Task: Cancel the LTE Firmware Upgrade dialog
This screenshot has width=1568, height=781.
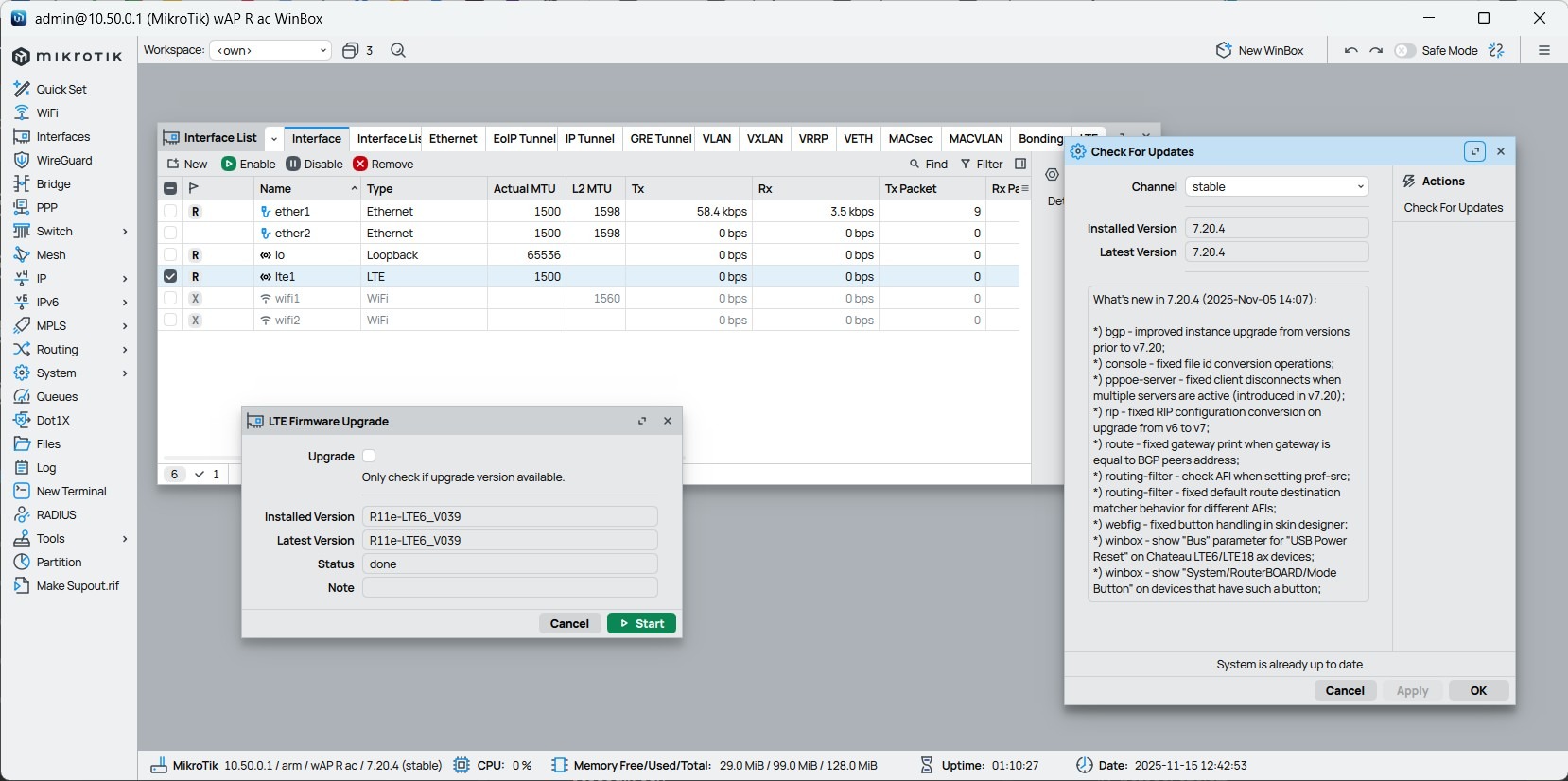Action: click(x=569, y=623)
